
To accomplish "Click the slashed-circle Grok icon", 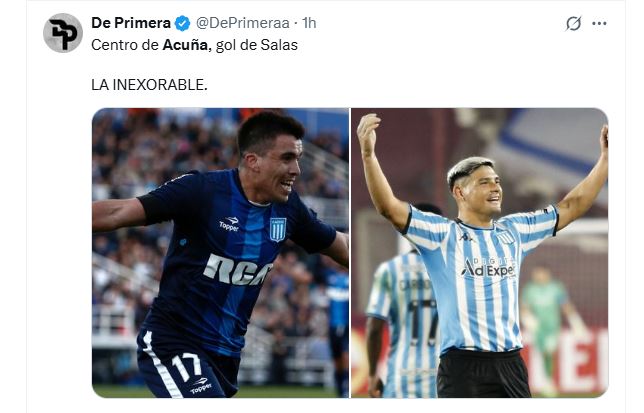I will [x=573, y=23].
